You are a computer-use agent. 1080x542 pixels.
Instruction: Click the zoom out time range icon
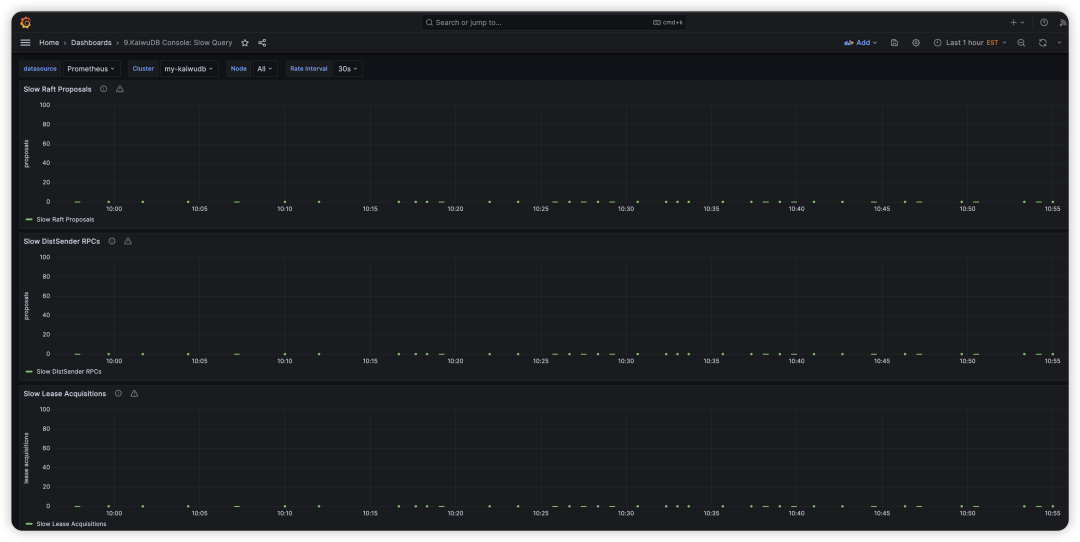point(1021,43)
